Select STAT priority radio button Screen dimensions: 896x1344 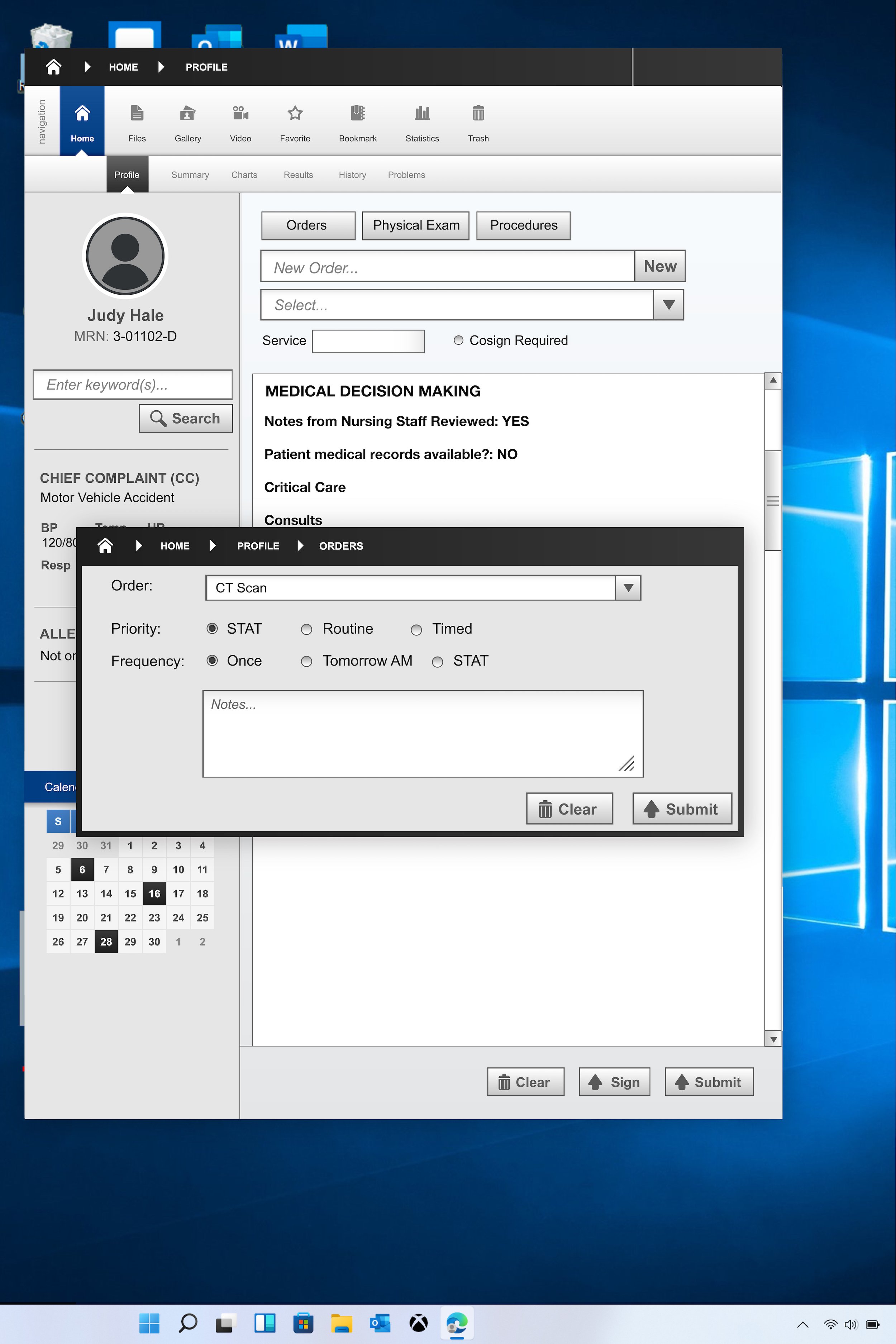(x=212, y=629)
